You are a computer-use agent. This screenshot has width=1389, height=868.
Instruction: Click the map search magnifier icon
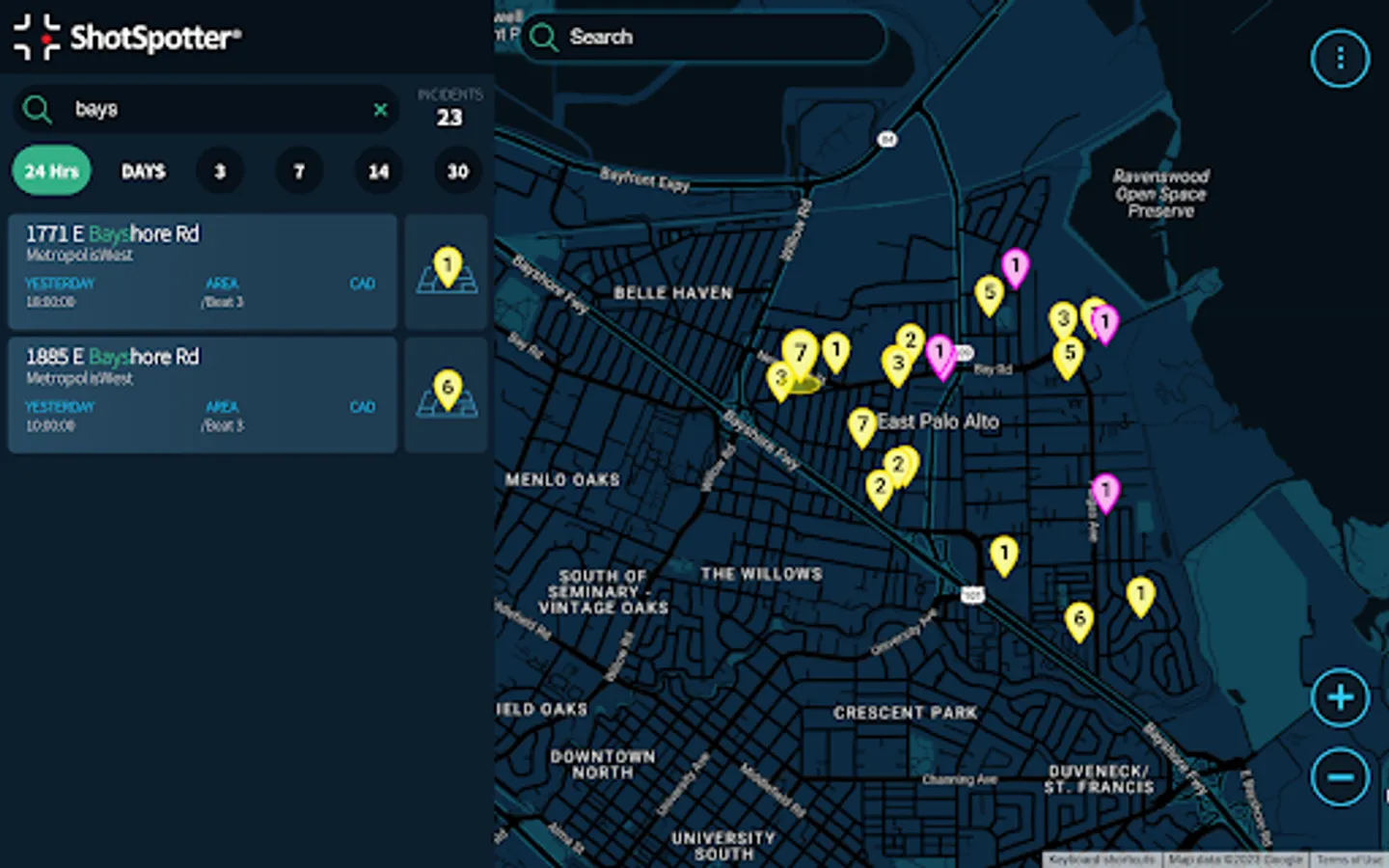544,38
